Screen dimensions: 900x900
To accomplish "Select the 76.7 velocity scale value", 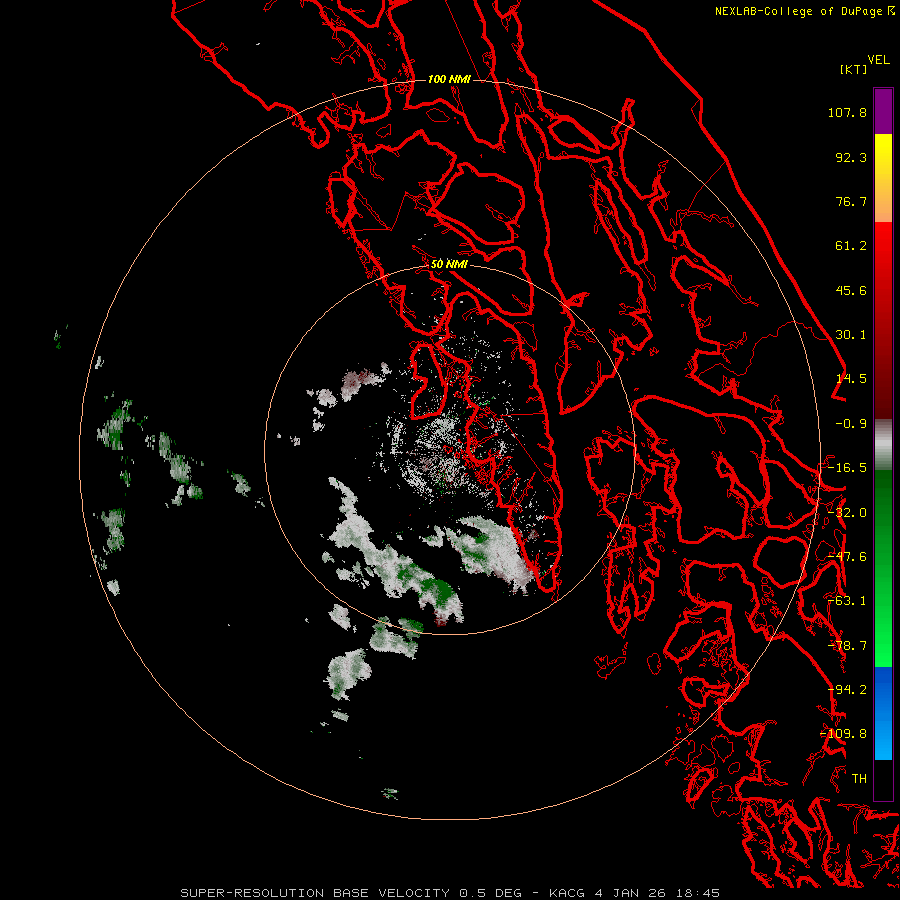I will [851, 201].
